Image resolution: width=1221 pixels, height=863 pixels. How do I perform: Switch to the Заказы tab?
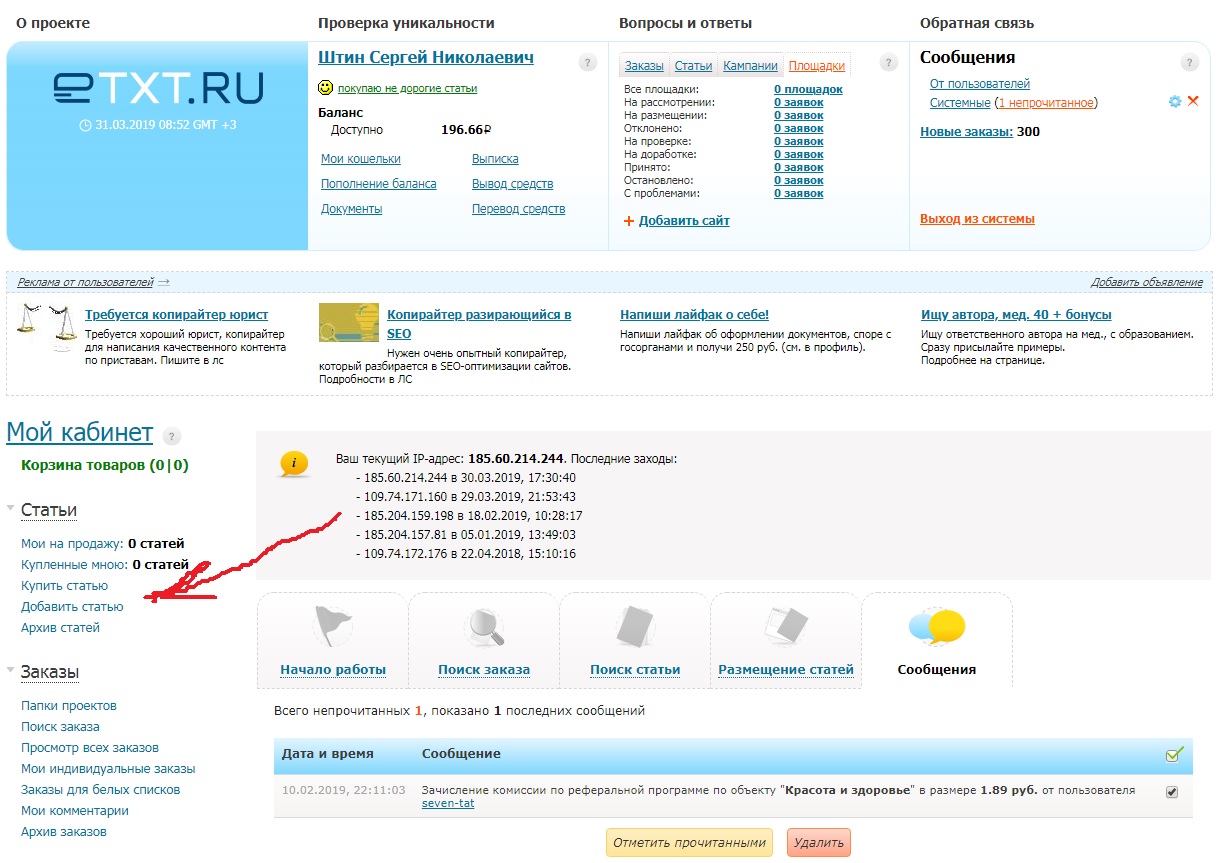click(x=644, y=66)
